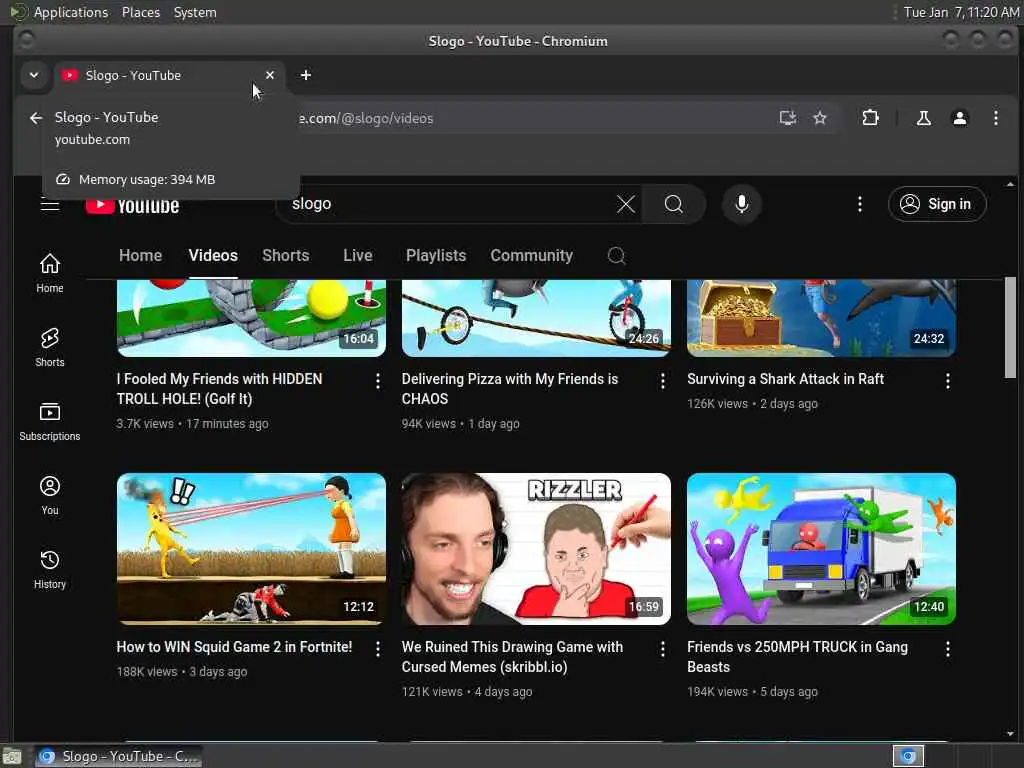Open Squid Game 2 Fortnite thumbnail
1024x768 pixels.
(251, 549)
